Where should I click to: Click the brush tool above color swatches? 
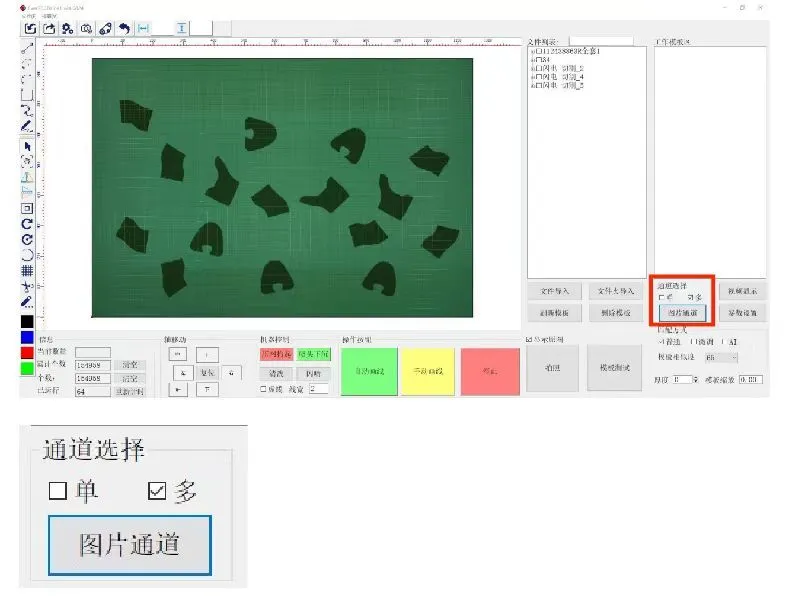pos(27,302)
